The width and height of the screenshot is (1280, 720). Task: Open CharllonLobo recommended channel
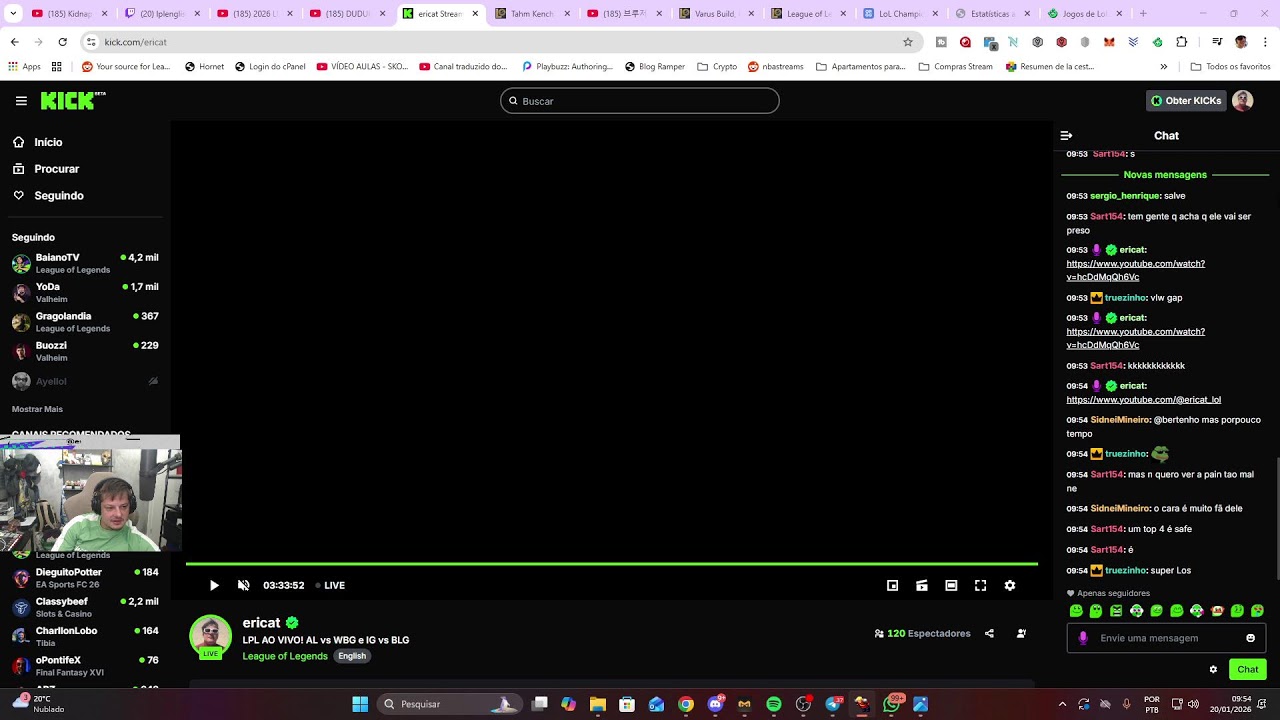[85, 636]
